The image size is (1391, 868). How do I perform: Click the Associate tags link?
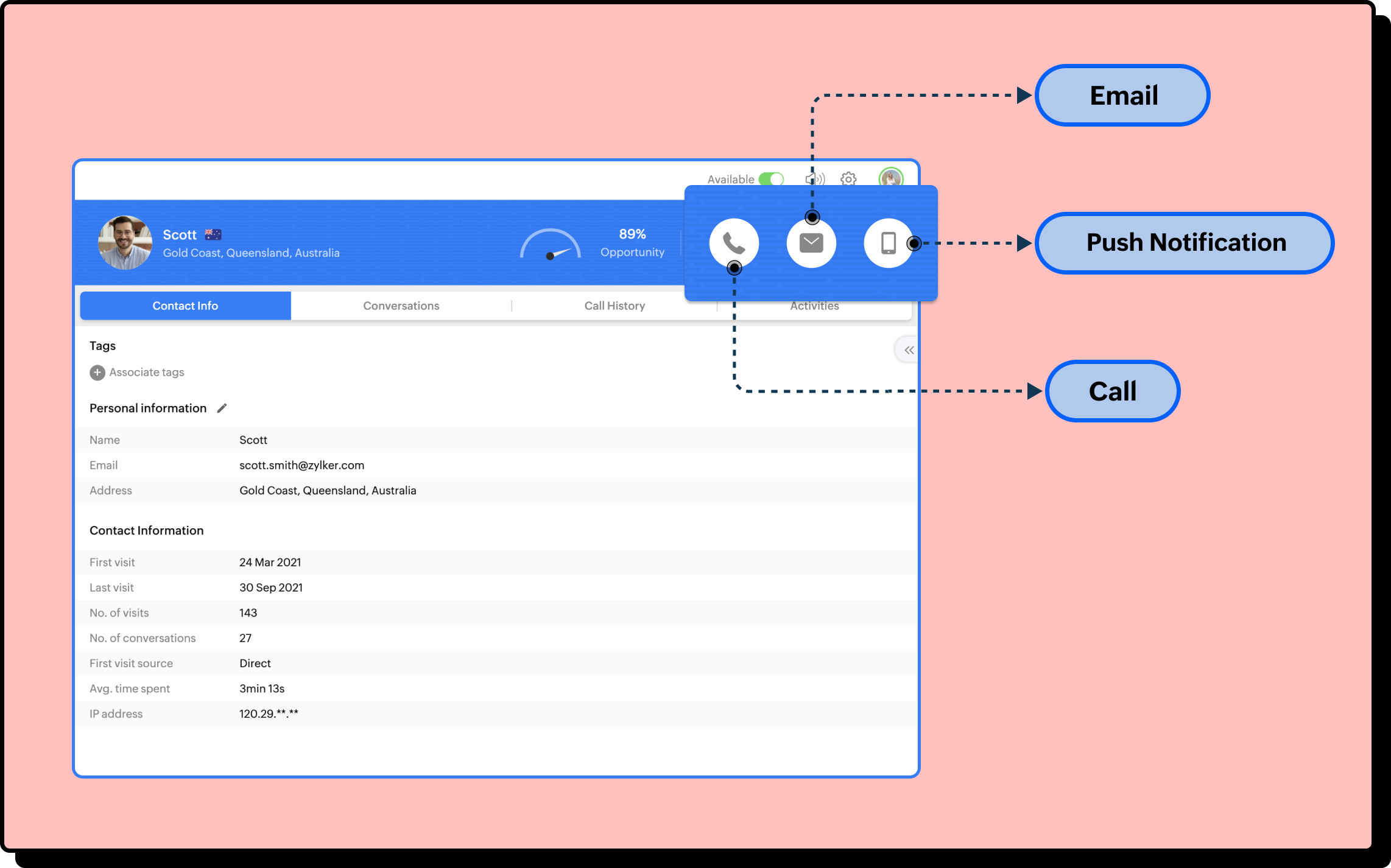click(147, 373)
